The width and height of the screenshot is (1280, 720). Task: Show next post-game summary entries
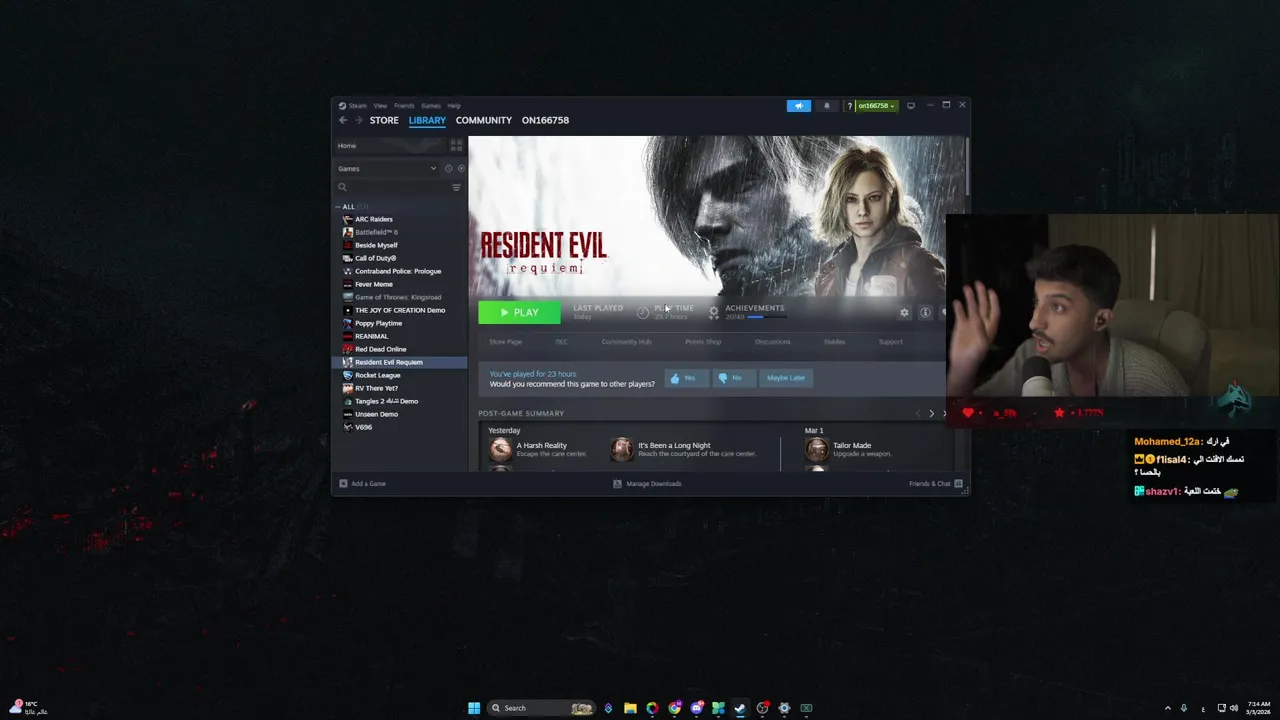931,414
